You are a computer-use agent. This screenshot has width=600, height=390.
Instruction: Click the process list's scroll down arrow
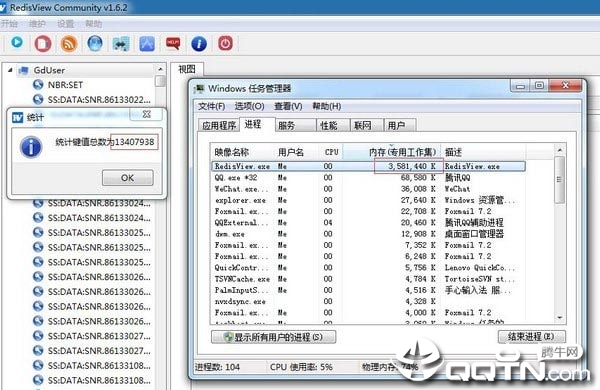(x=560, y=318)
